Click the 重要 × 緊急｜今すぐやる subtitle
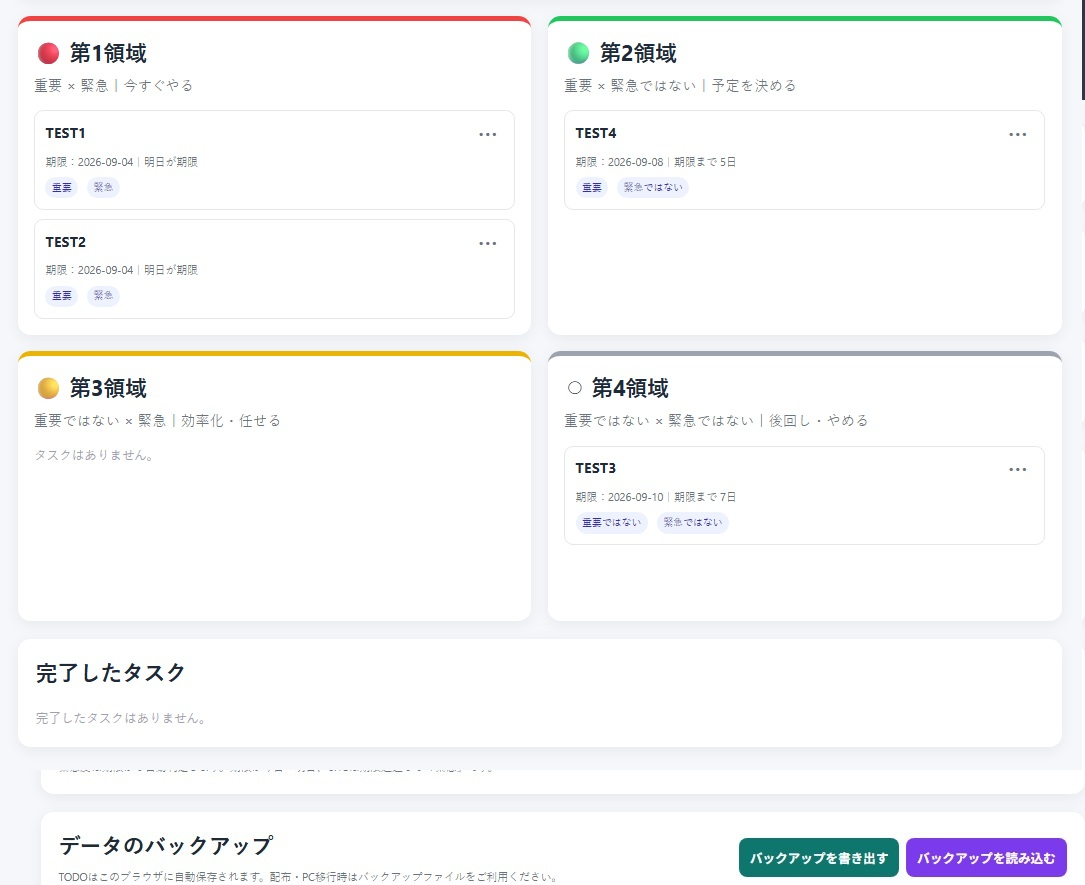 tap(114, 86)
